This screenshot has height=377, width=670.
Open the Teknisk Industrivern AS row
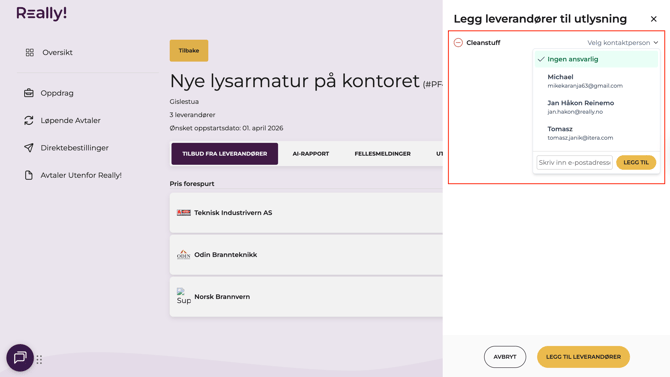306,212
